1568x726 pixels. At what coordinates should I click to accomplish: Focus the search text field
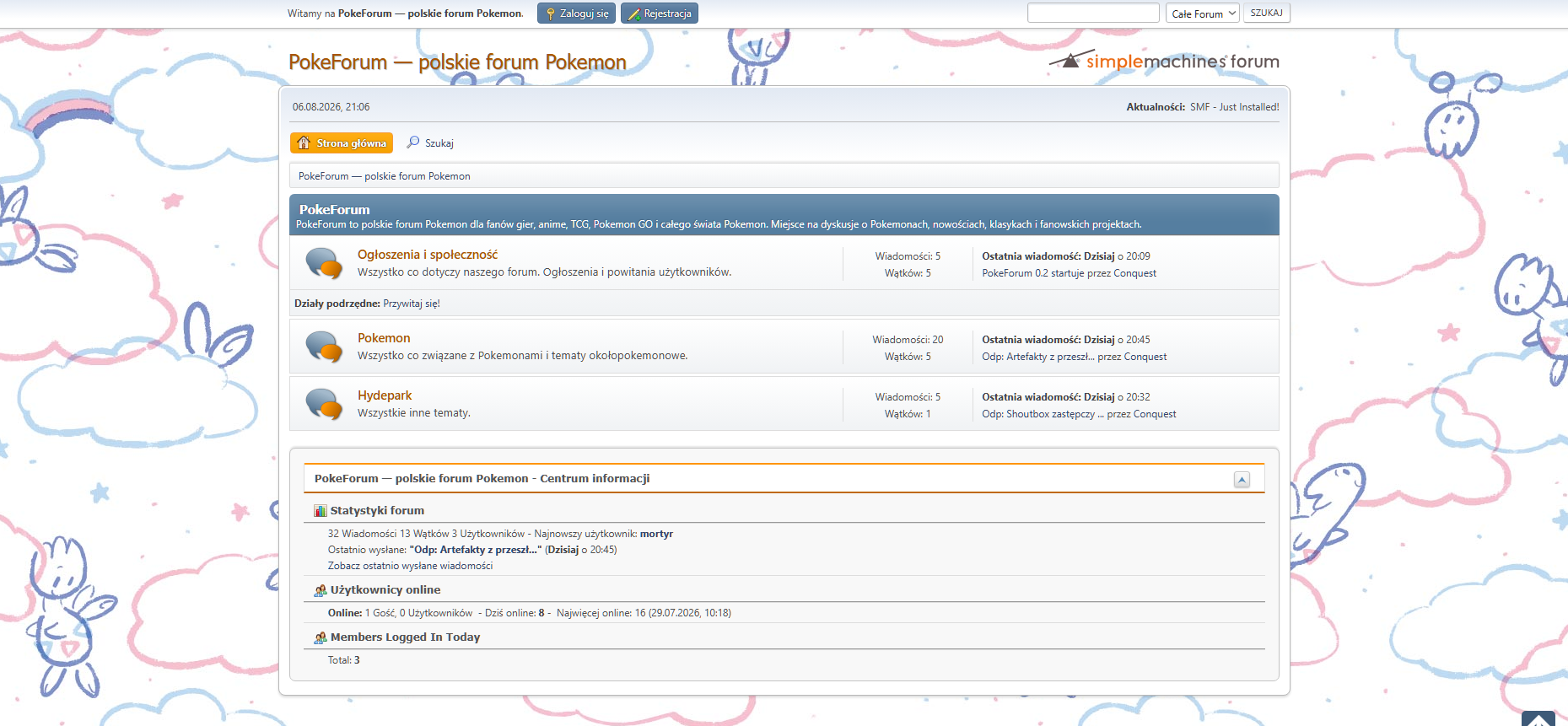[1093, 13]
